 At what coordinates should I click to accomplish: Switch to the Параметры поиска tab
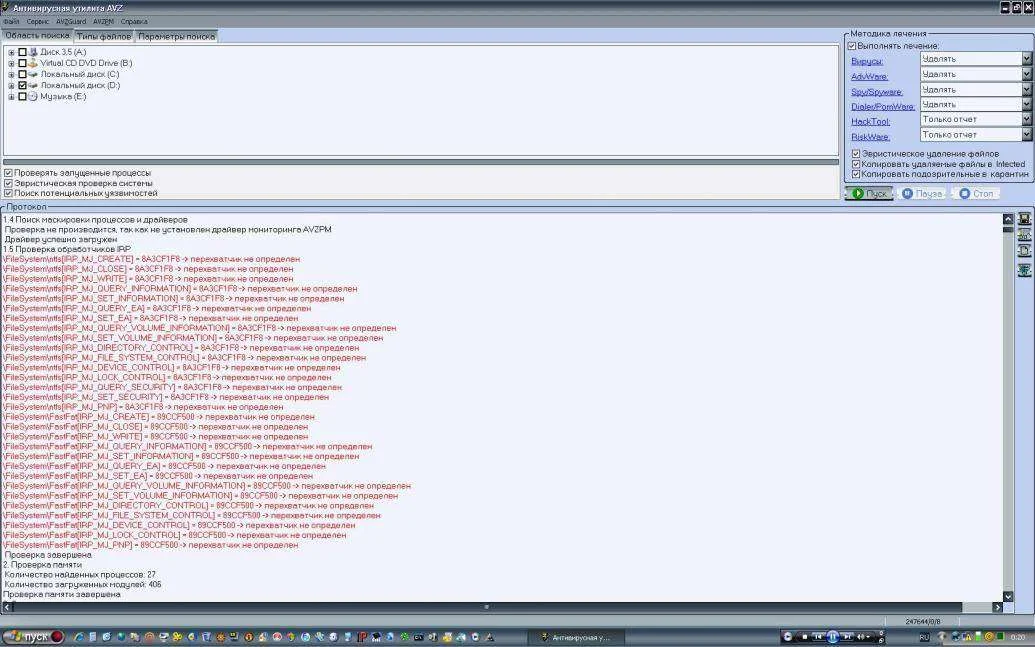(176, 36)
